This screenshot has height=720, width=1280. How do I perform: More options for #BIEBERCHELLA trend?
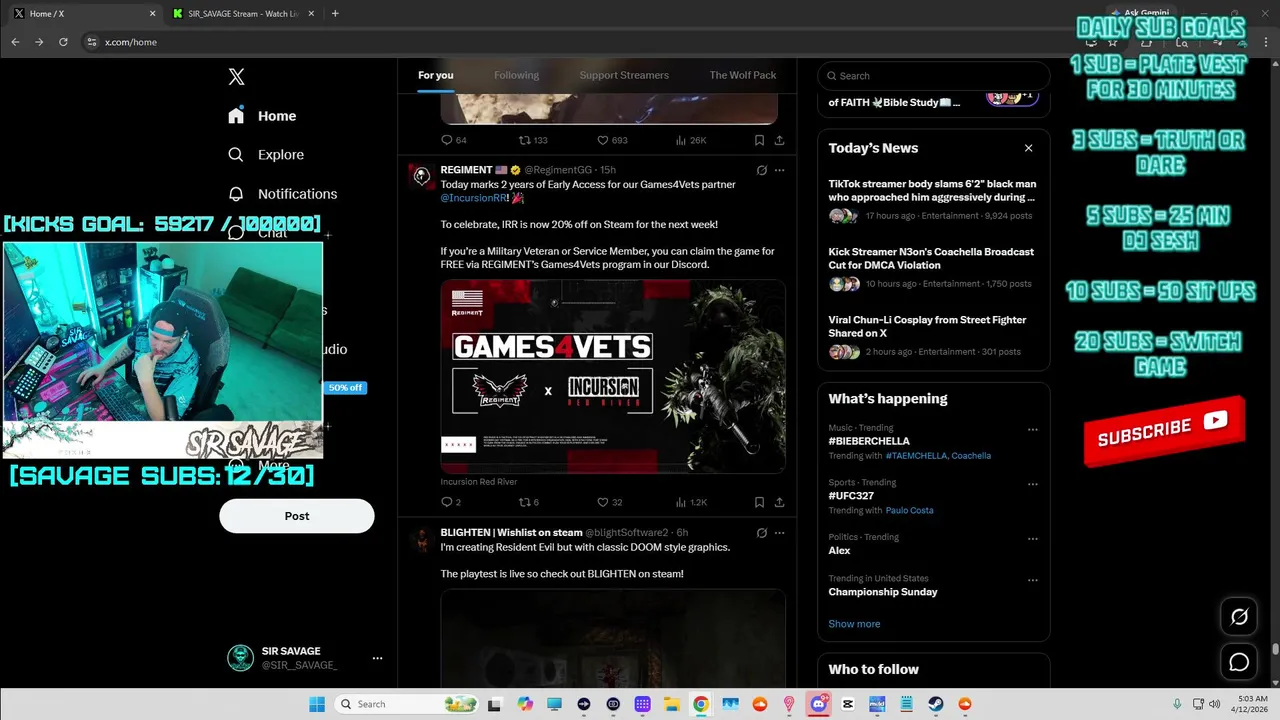1033,430
